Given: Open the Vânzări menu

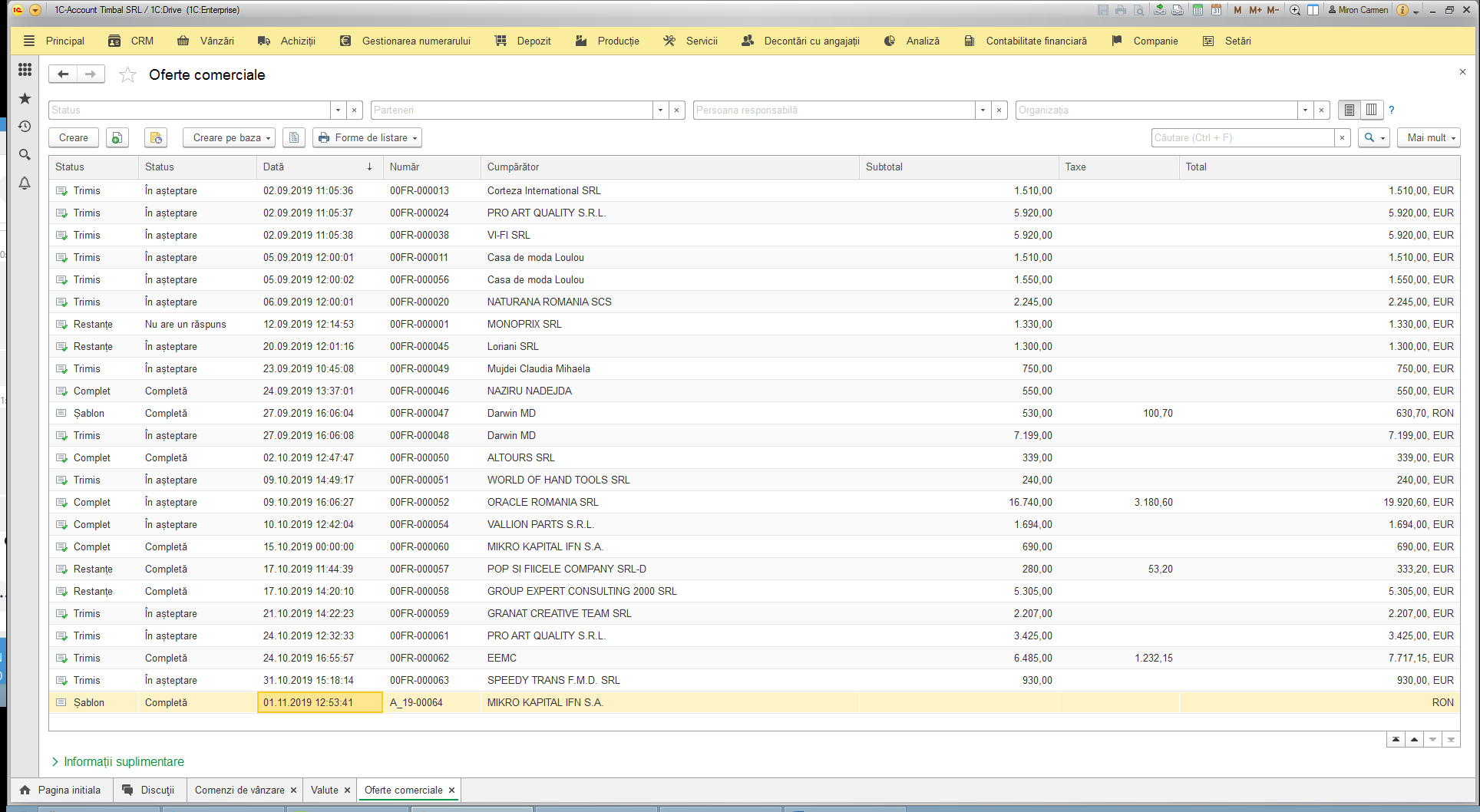Looking at the screenshot, I should pyautogui.click(x=206, y=41).
